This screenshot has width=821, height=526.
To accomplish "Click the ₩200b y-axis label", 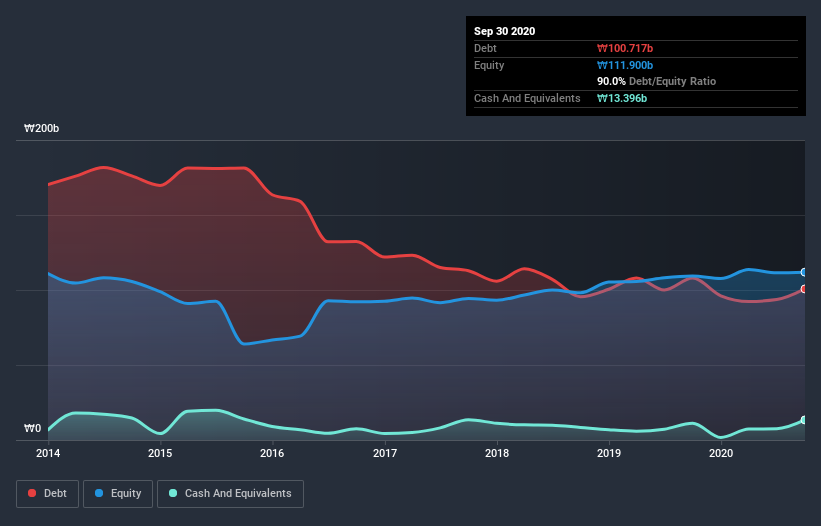I will click(41, 128).
